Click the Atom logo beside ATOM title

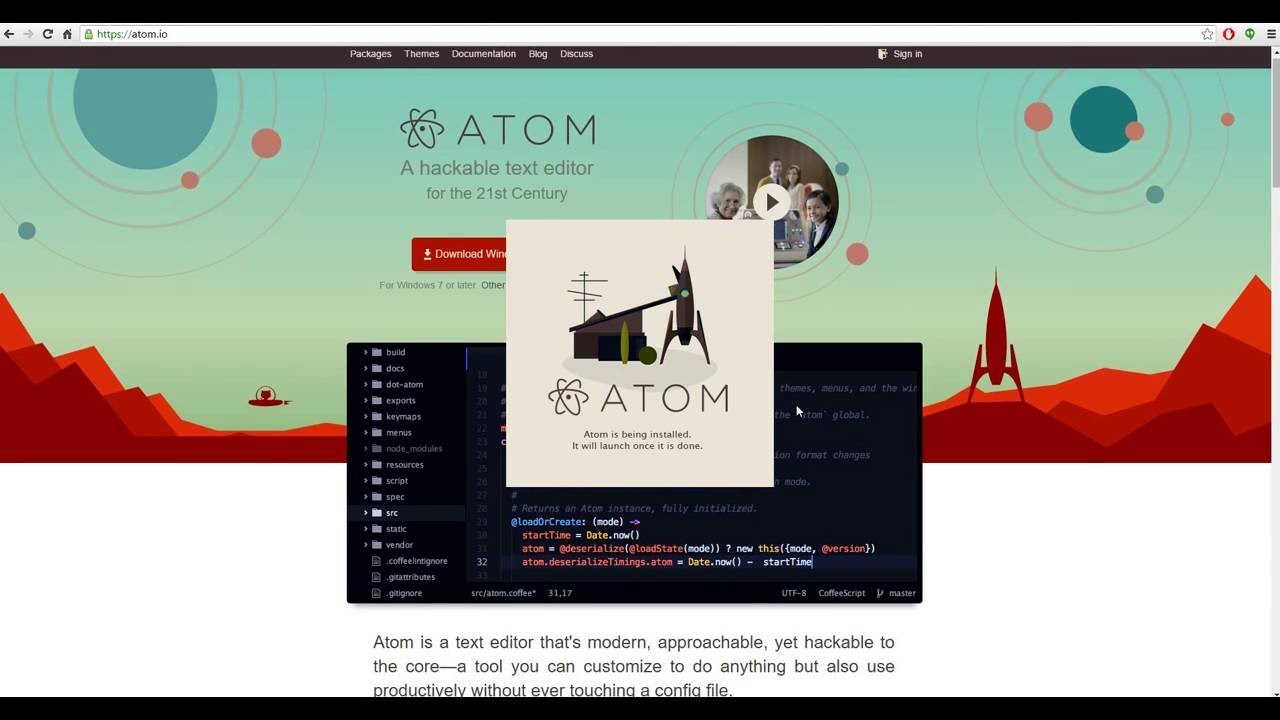tap(422, 129)
